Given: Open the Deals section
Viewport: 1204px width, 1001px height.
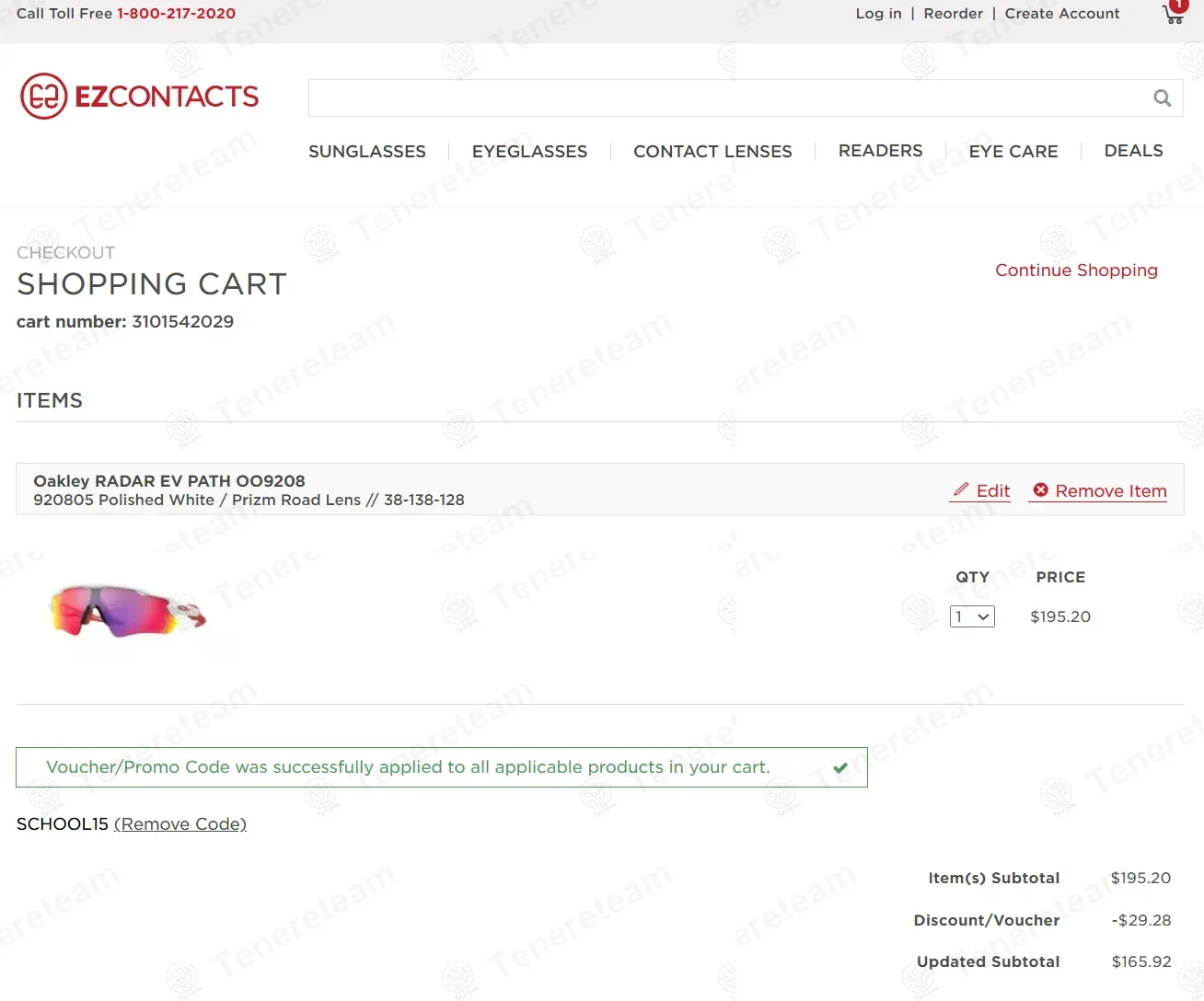Looking at the screenshot, I should [x=1133, y=151].
